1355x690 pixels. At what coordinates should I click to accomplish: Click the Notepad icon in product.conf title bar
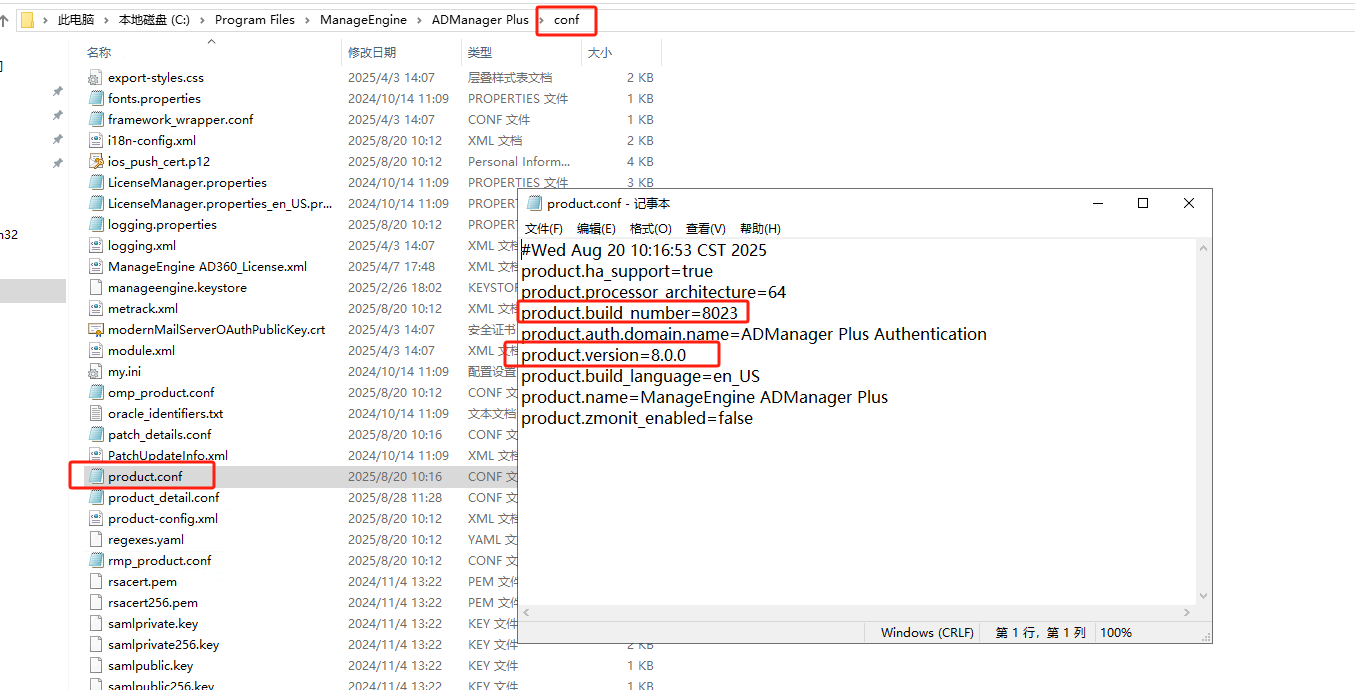pyautogui.click(x=534, y=203)
